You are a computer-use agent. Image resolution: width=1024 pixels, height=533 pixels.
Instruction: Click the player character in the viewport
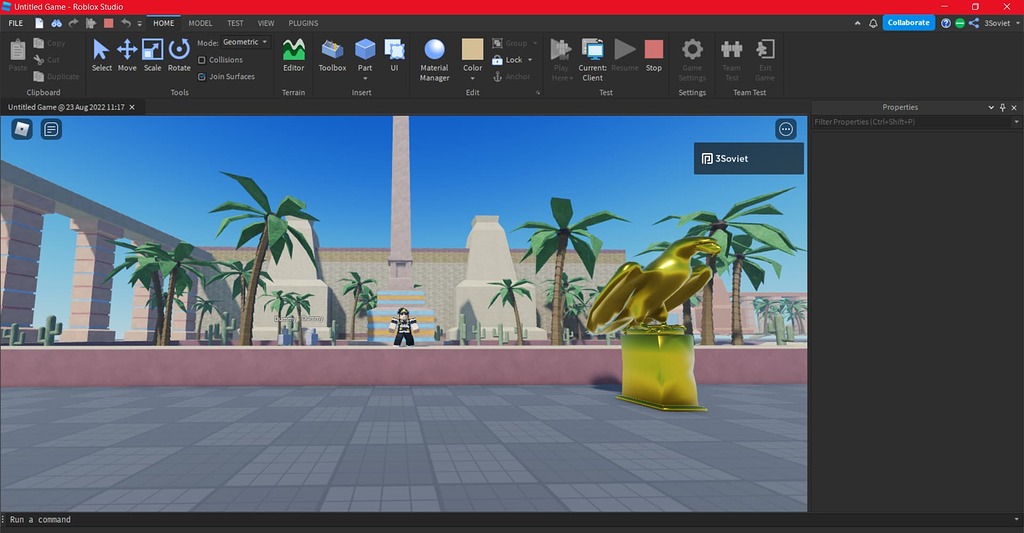pyautogui.click(x=403, y=327)
